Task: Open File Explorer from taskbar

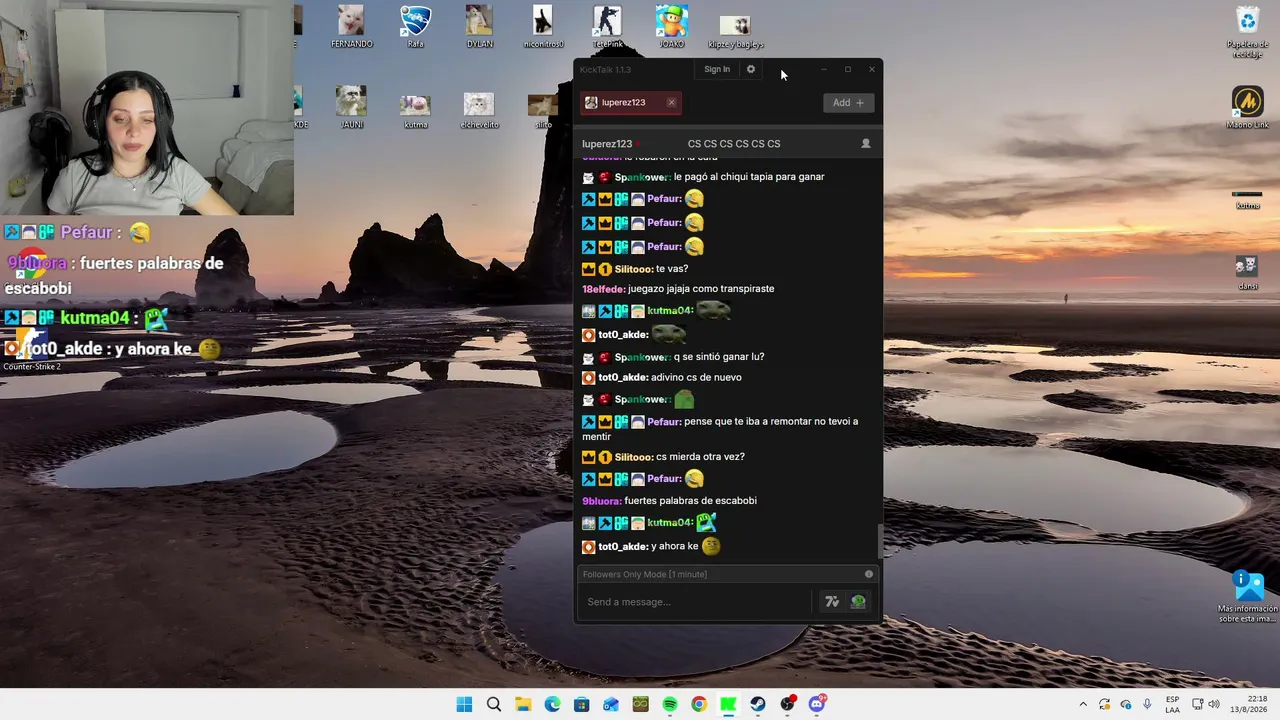Action: (523, 704)
